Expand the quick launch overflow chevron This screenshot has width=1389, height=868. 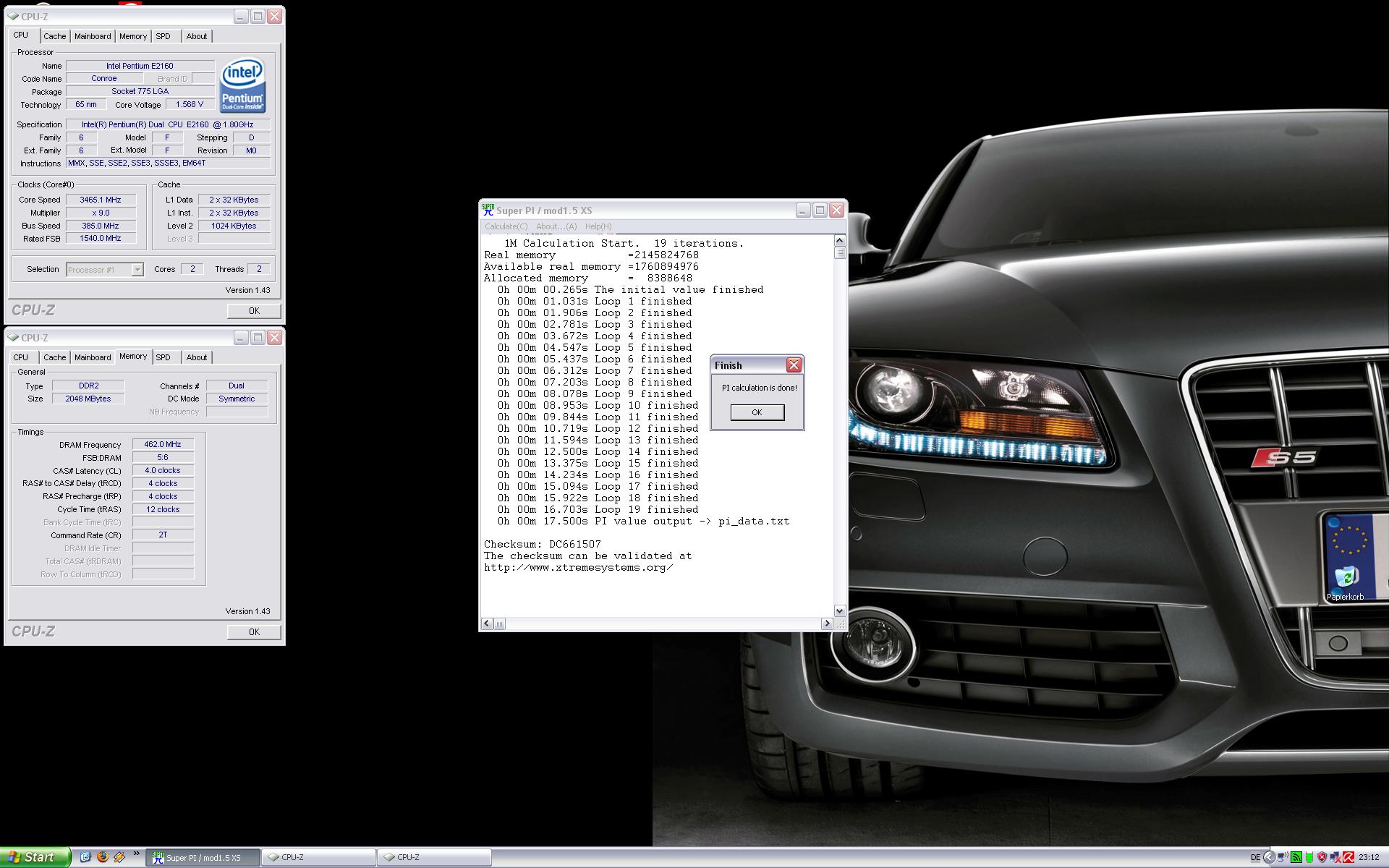(x=136, y=854)
